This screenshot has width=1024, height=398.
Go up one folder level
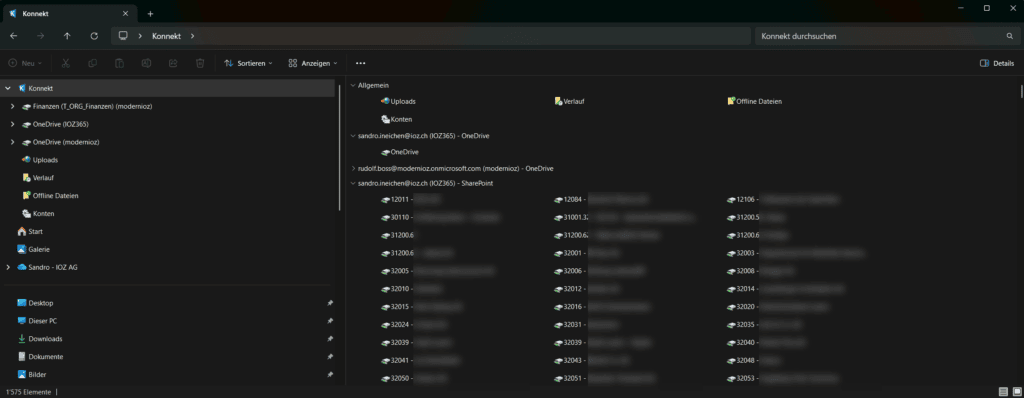pyautogui.click(x=67, y=36)
